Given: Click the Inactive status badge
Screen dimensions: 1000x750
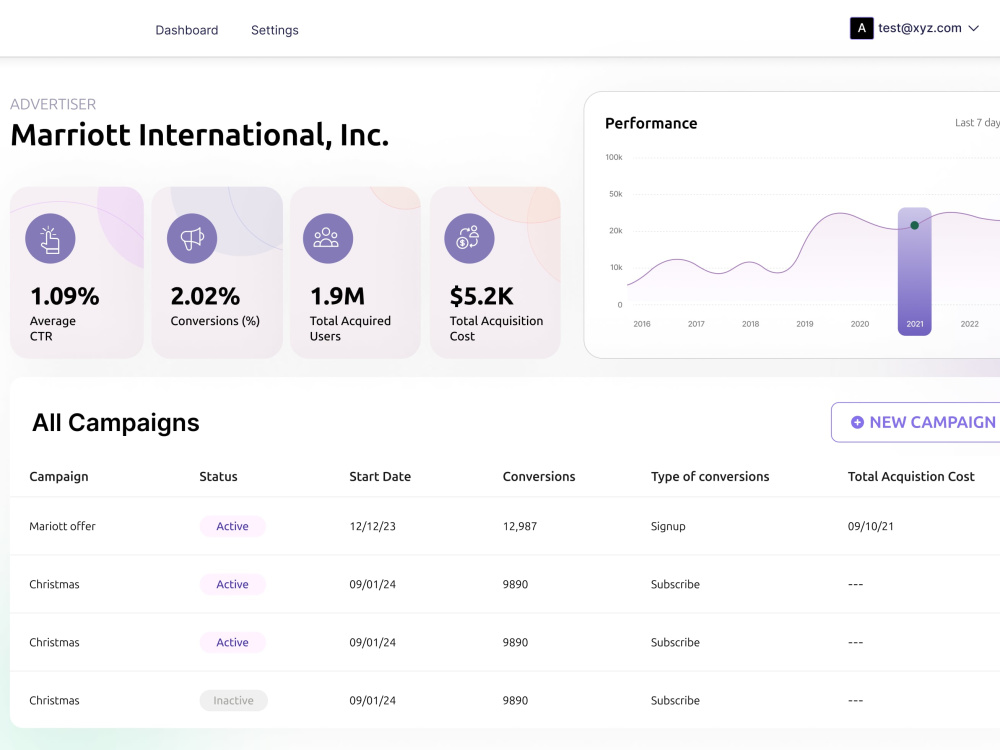Looking at the screenshot, I should pyautogui.click(x=233, y=700).
